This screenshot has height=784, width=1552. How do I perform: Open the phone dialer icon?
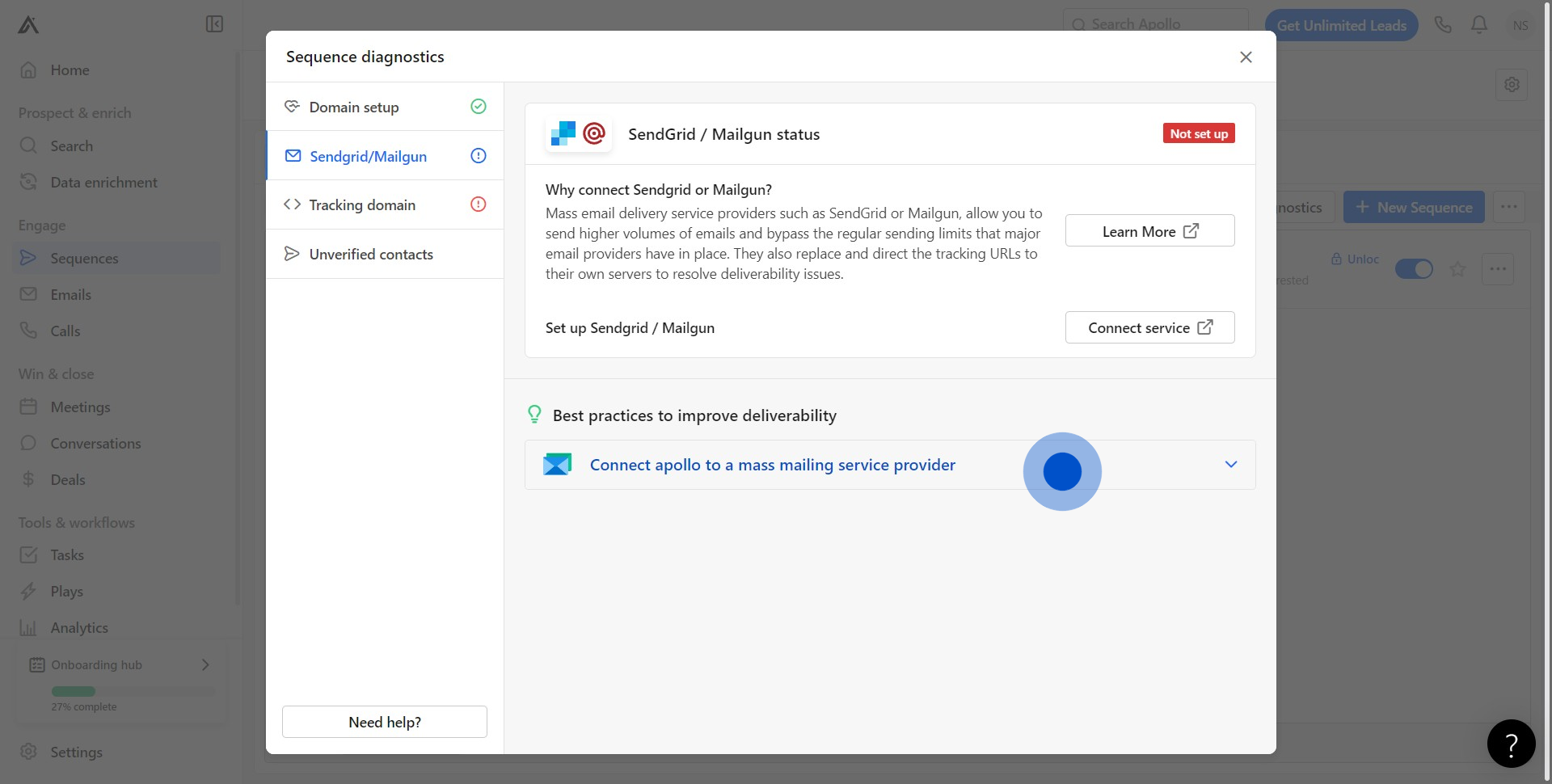pos(1443,25)
